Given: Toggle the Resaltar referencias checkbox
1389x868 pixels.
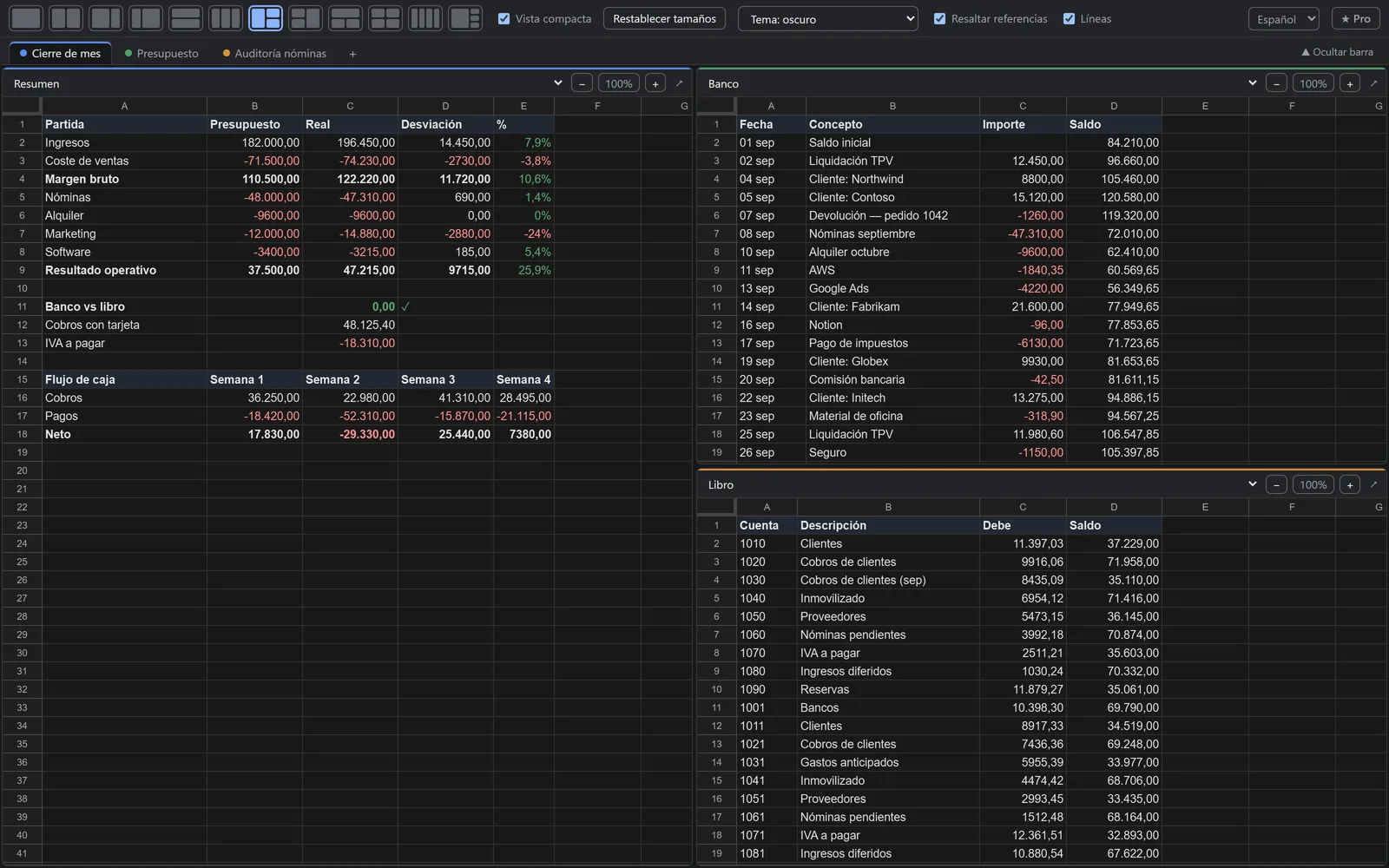Looking at the screenshot, I should [x=939, y=18].
